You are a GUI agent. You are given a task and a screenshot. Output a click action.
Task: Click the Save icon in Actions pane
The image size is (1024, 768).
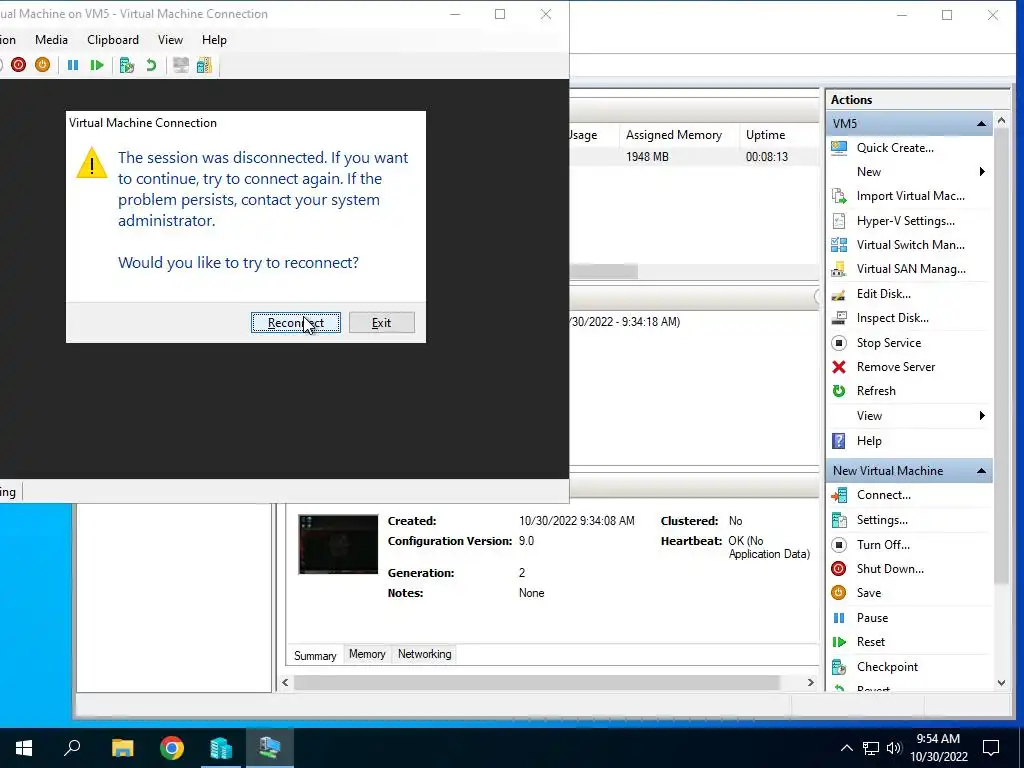839,593
